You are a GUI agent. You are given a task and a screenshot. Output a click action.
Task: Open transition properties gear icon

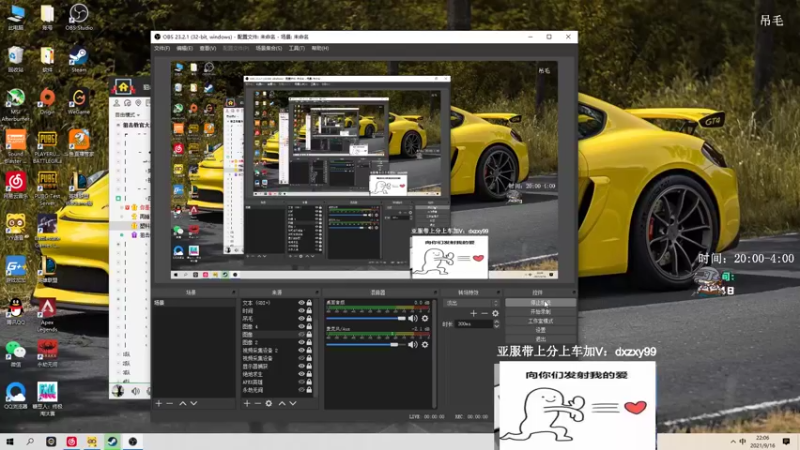point(495,313)
